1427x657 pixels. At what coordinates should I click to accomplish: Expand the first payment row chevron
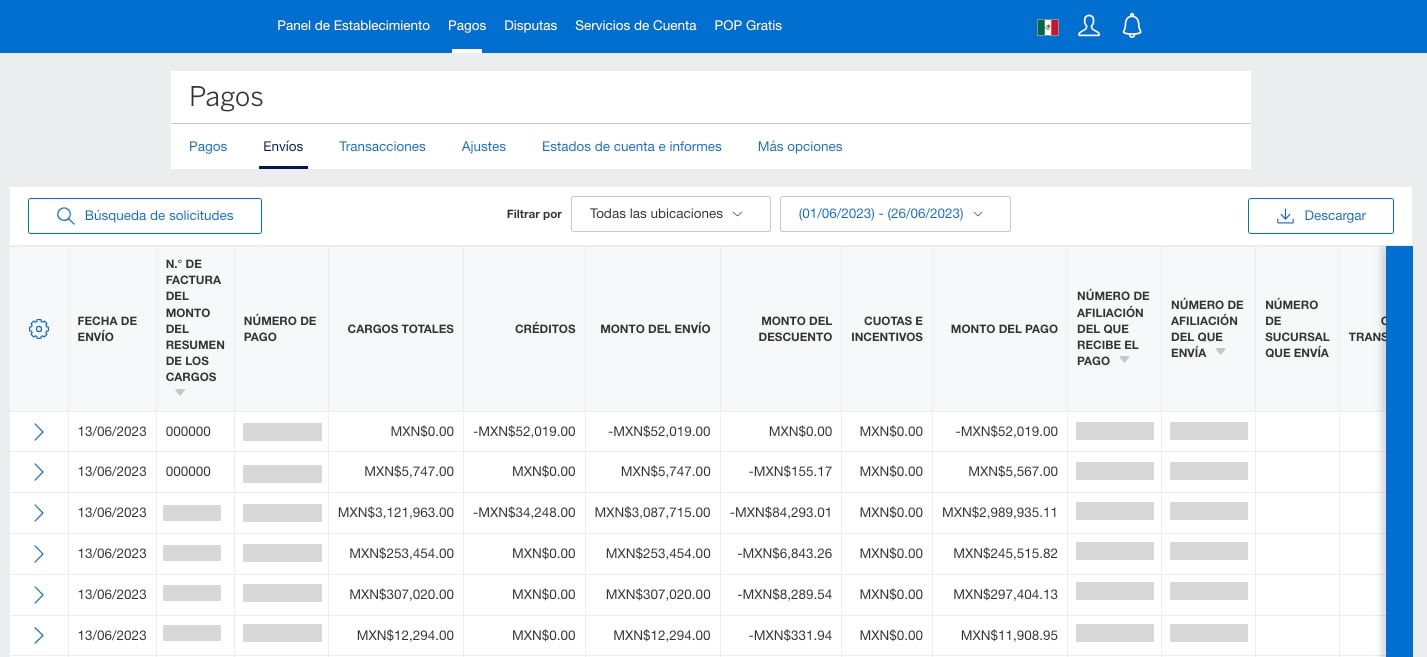(39, 432)
